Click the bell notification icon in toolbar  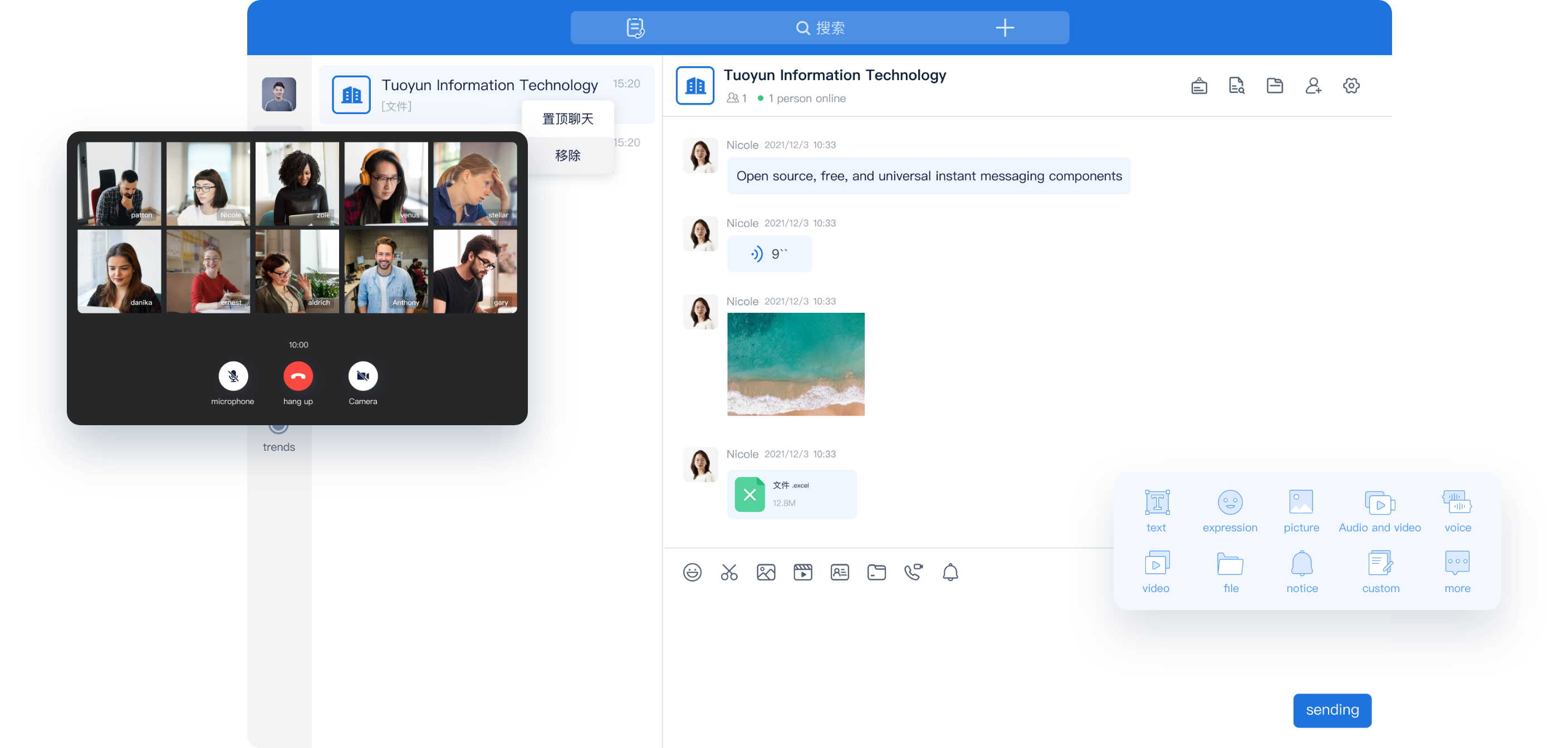pos(950,572)
